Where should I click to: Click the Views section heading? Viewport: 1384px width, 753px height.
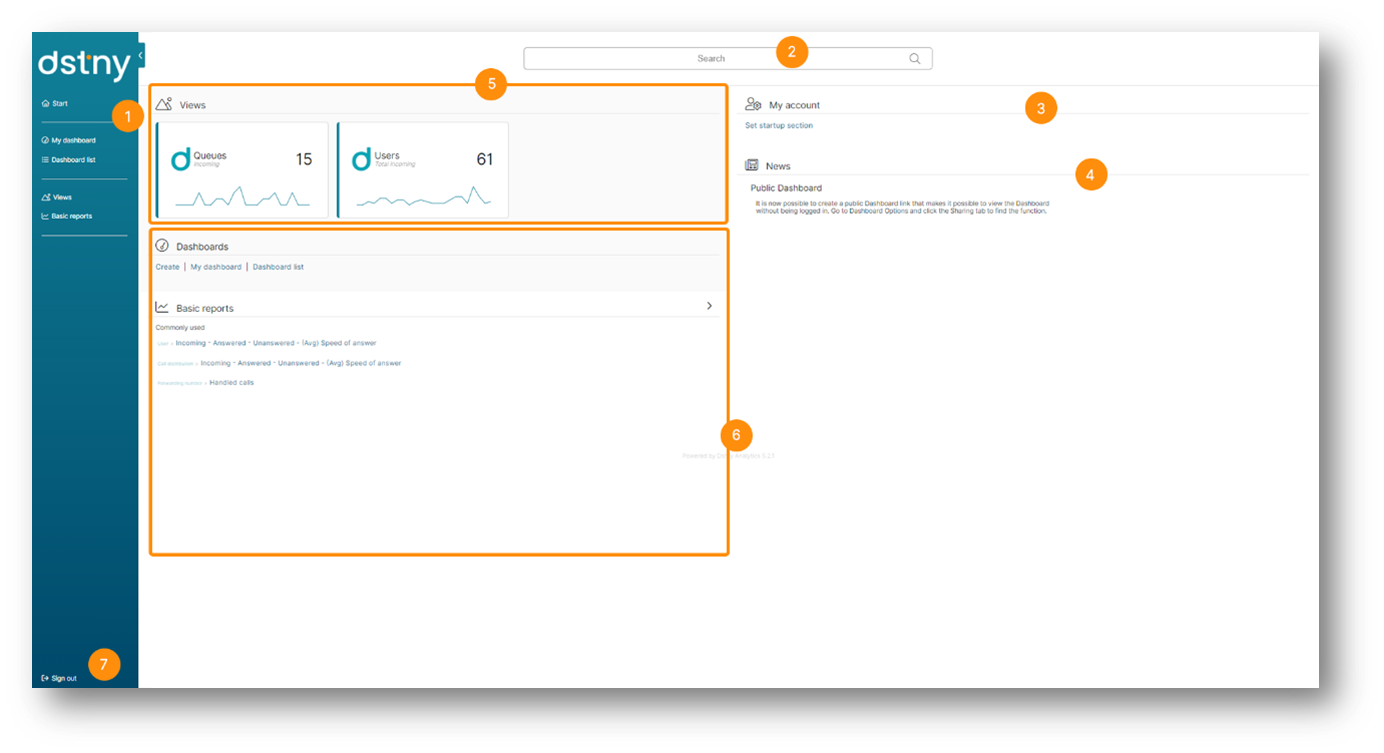point(193,105)
